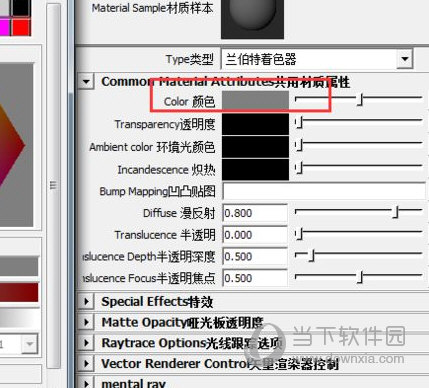The width and height of the screenshot is (429, 388).
Task: Click the black Transparency swatch
Action: pos(255,124)
